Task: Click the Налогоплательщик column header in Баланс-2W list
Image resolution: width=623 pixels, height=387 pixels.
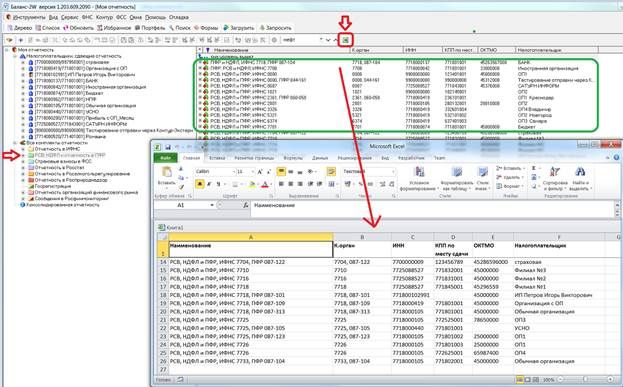Action: [556, 50]
